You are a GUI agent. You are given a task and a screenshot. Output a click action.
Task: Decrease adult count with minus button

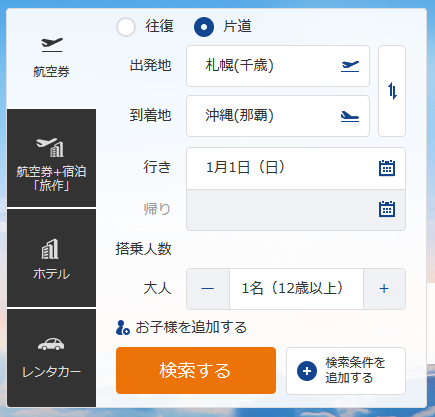tap(208, 289)
